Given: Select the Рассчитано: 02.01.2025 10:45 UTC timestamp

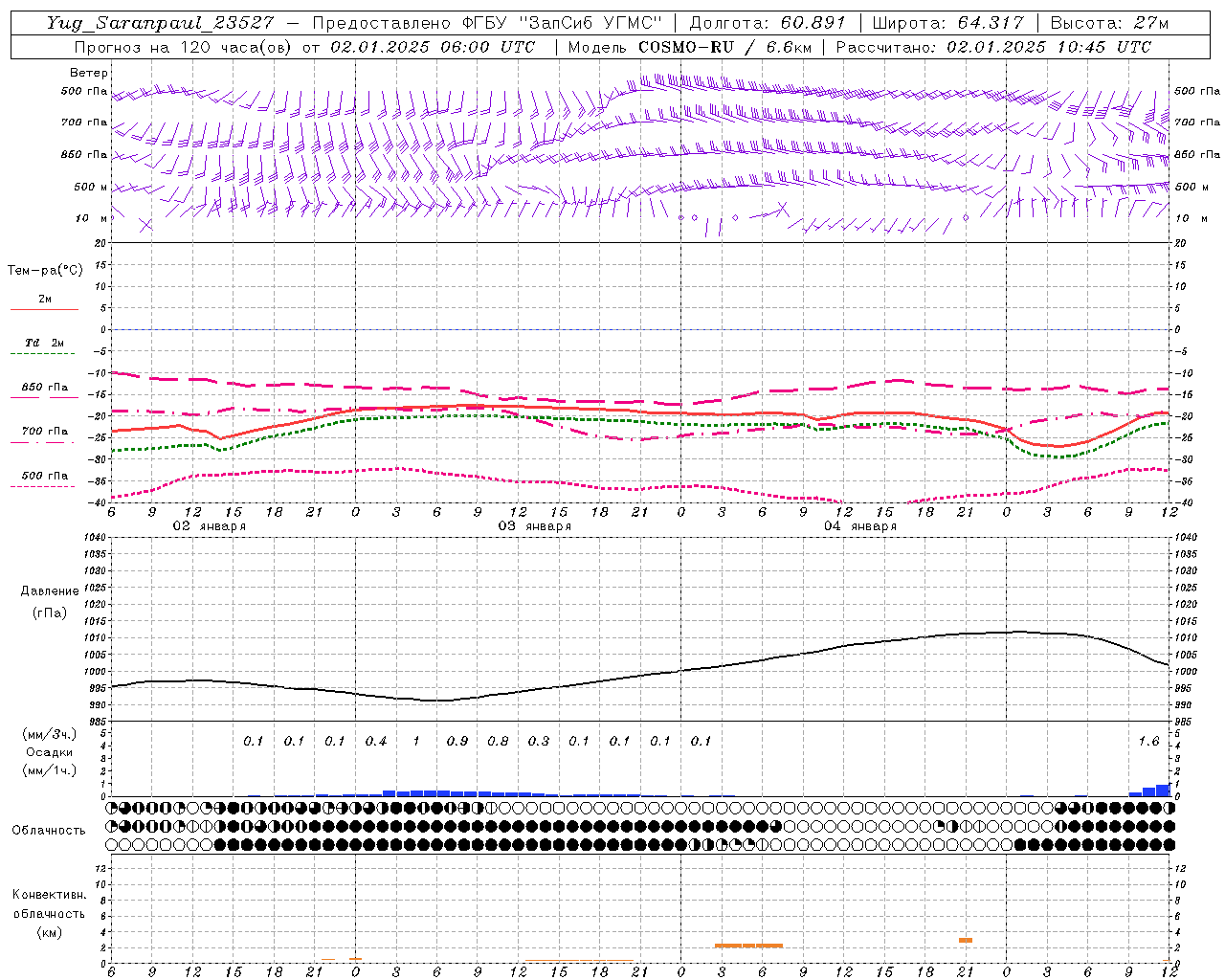Looking at the screenshot, I should 993,47.
